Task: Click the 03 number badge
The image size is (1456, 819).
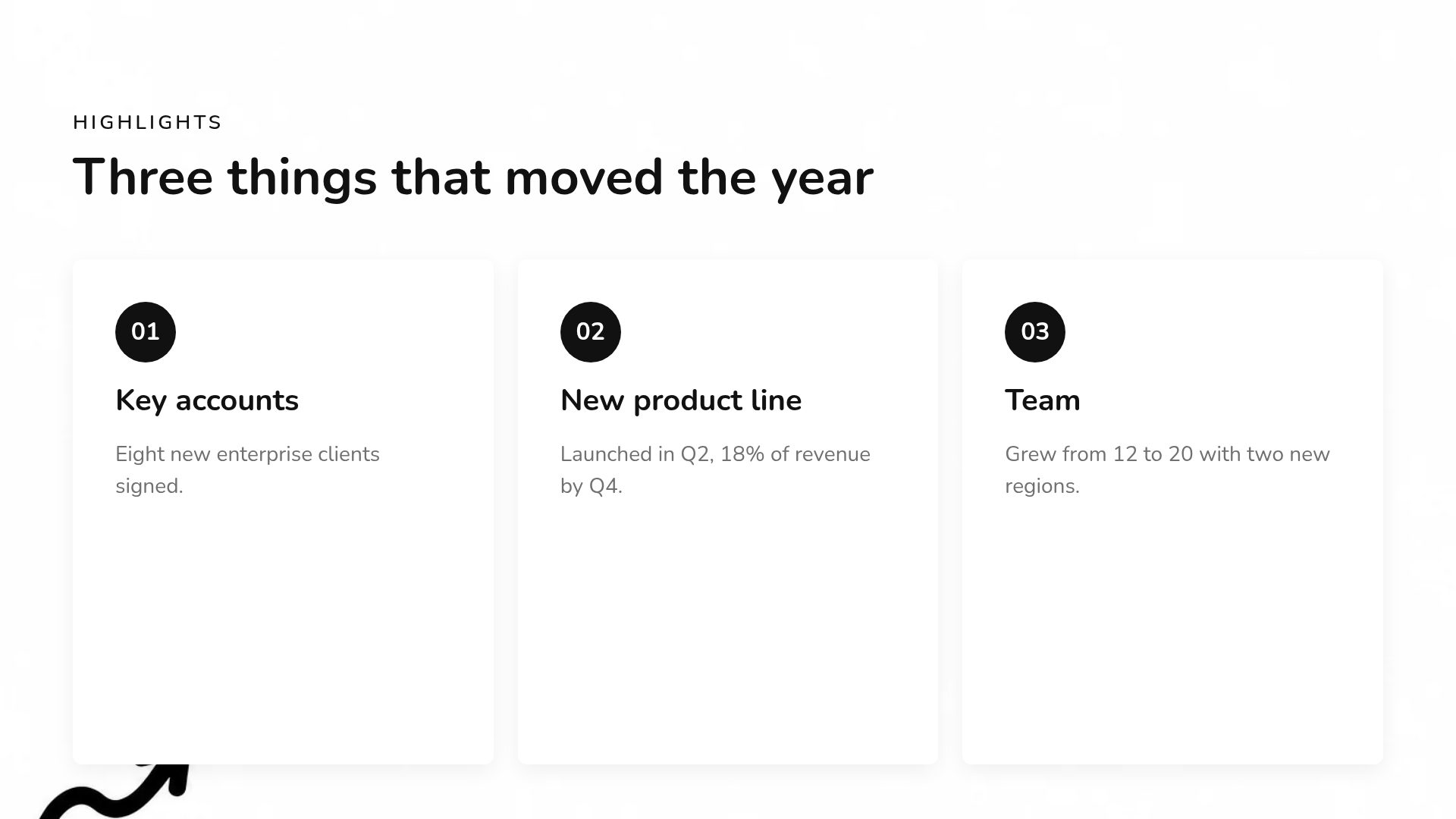Action: coord(1035,332)
